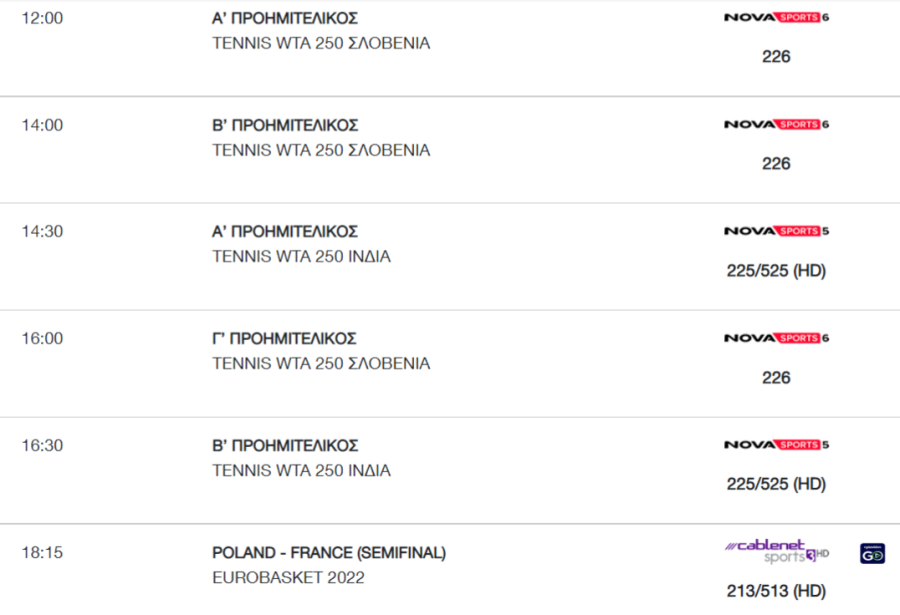Click TENNIS WTA 250 ΙΝΔΙΑ at 16:30
Image resolution: width=900 pixels, height=615 pixels.
click(301, 471)
